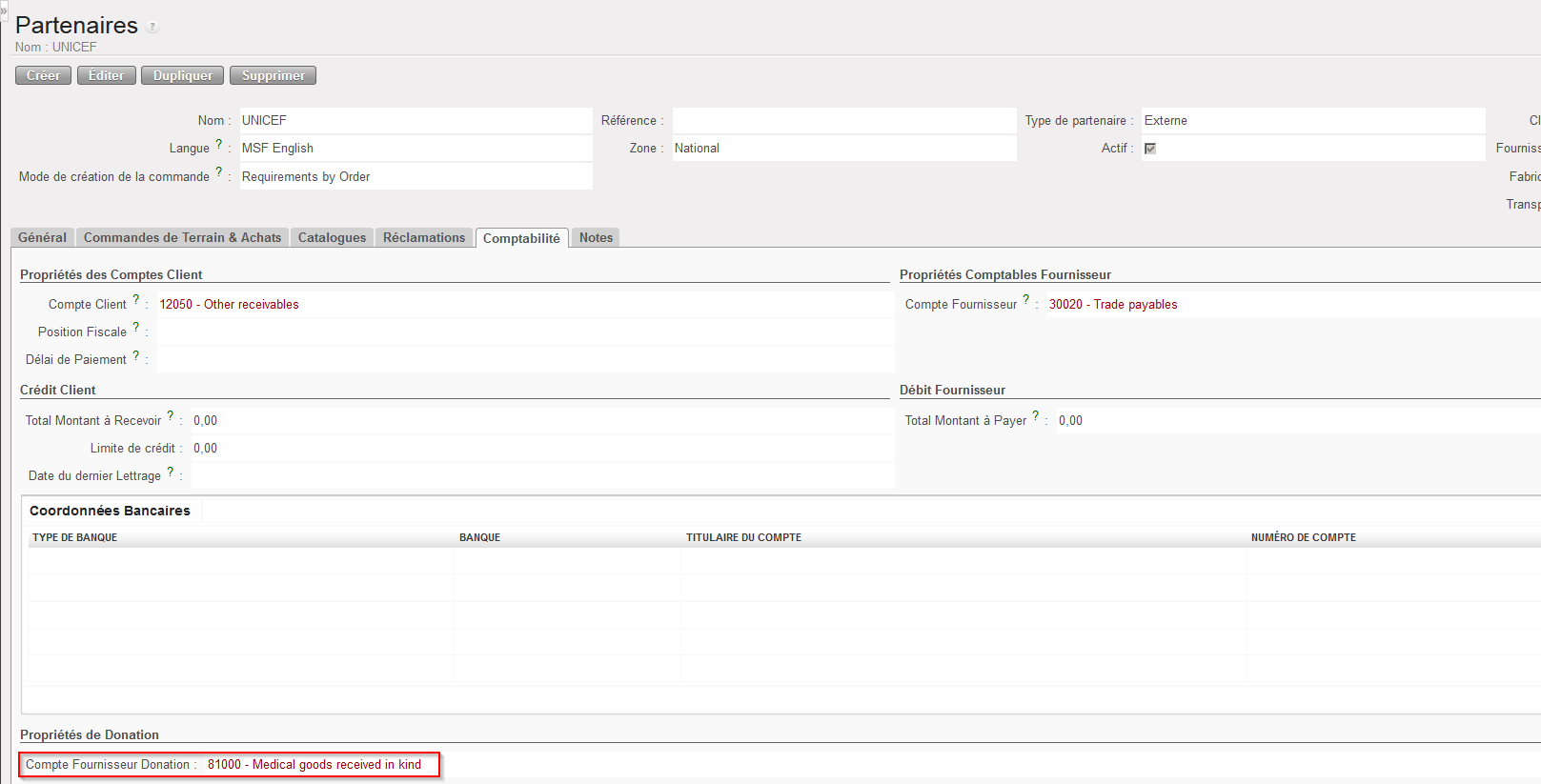1541x784 pixels.
Task: Toggle the Actif checkbox
Action: point(1150,149)
